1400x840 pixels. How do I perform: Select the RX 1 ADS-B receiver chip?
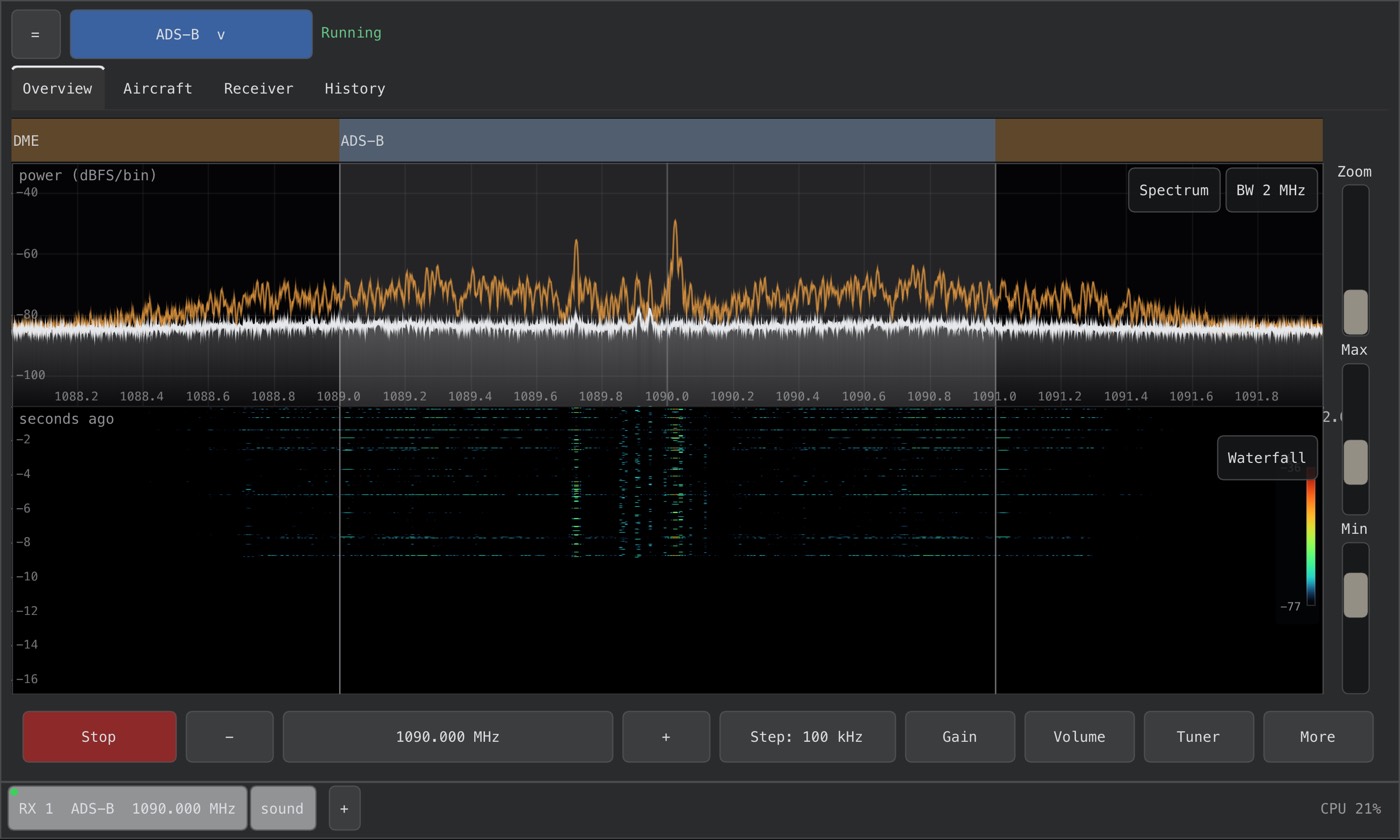click(127, 808)
